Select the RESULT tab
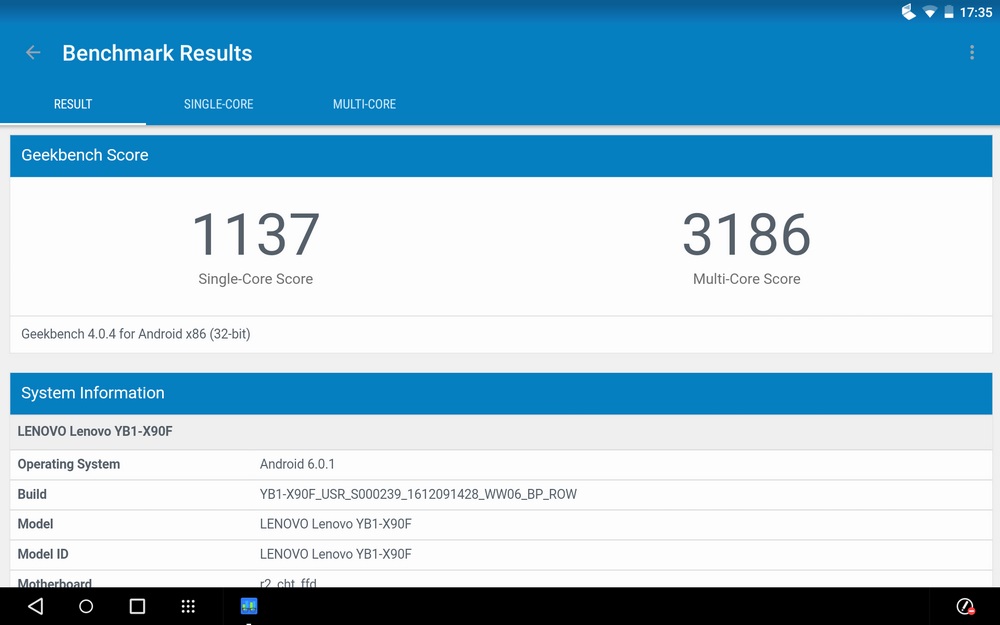The image size is (1000, 625). coord(73,104)
